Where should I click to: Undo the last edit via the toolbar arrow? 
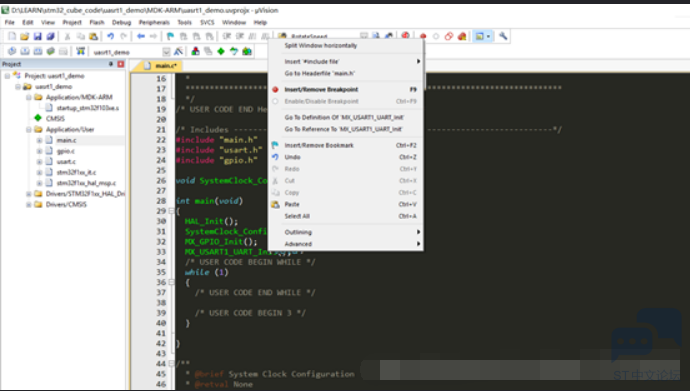[110, 37]
